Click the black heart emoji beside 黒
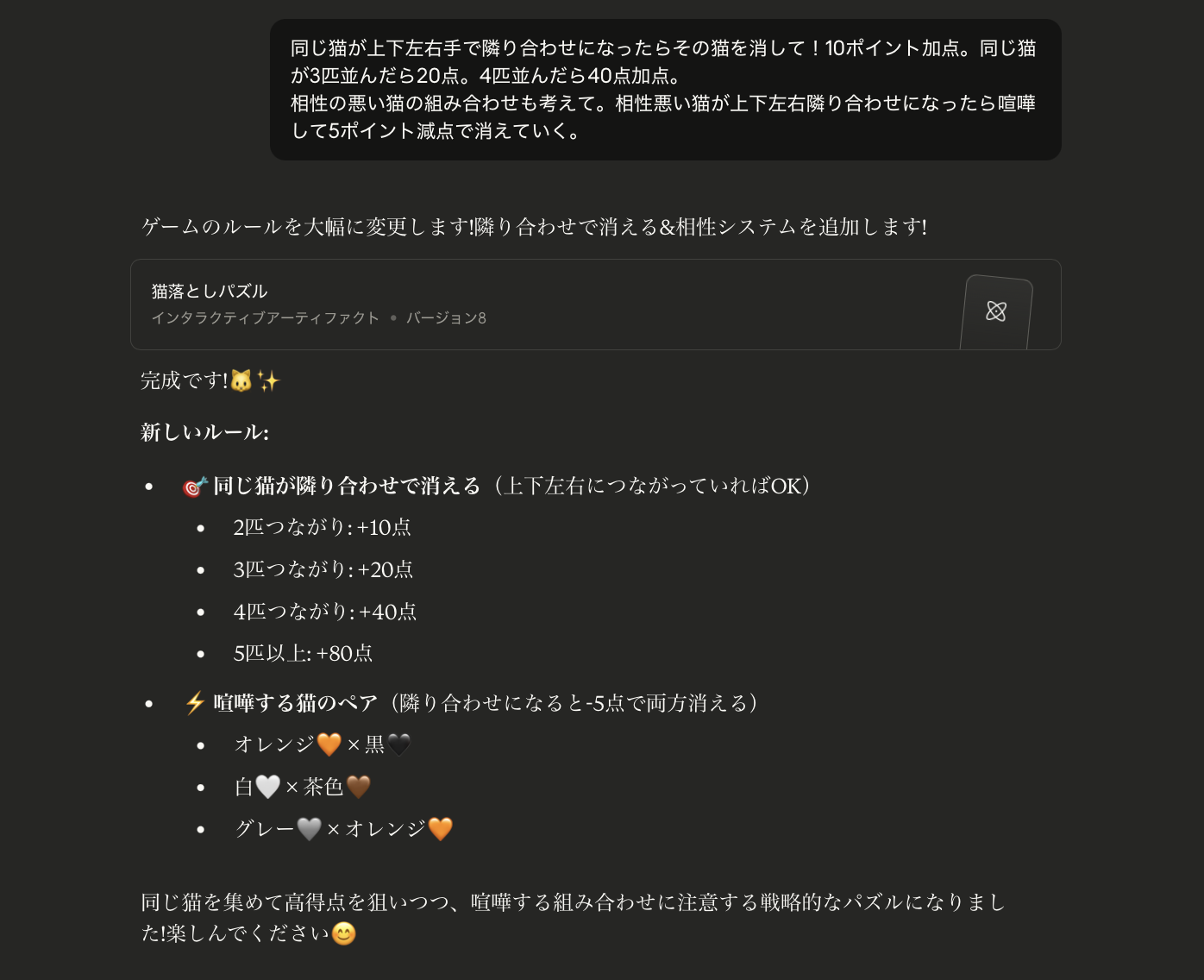Image resolution: width=1204 pixels, height=980 pixels. (398, 744)
